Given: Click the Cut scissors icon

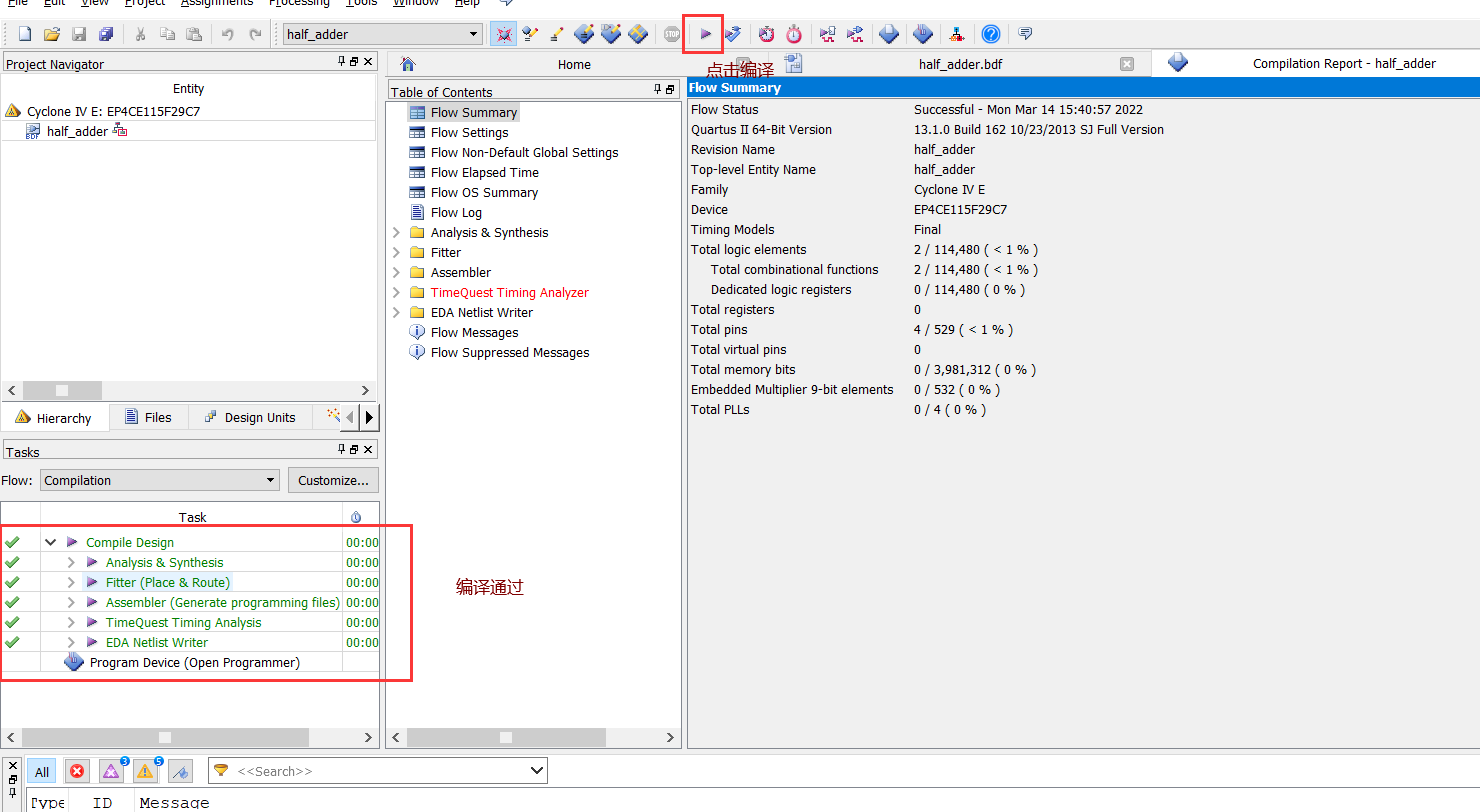Looking at the screenshot, I should [140, 34].
